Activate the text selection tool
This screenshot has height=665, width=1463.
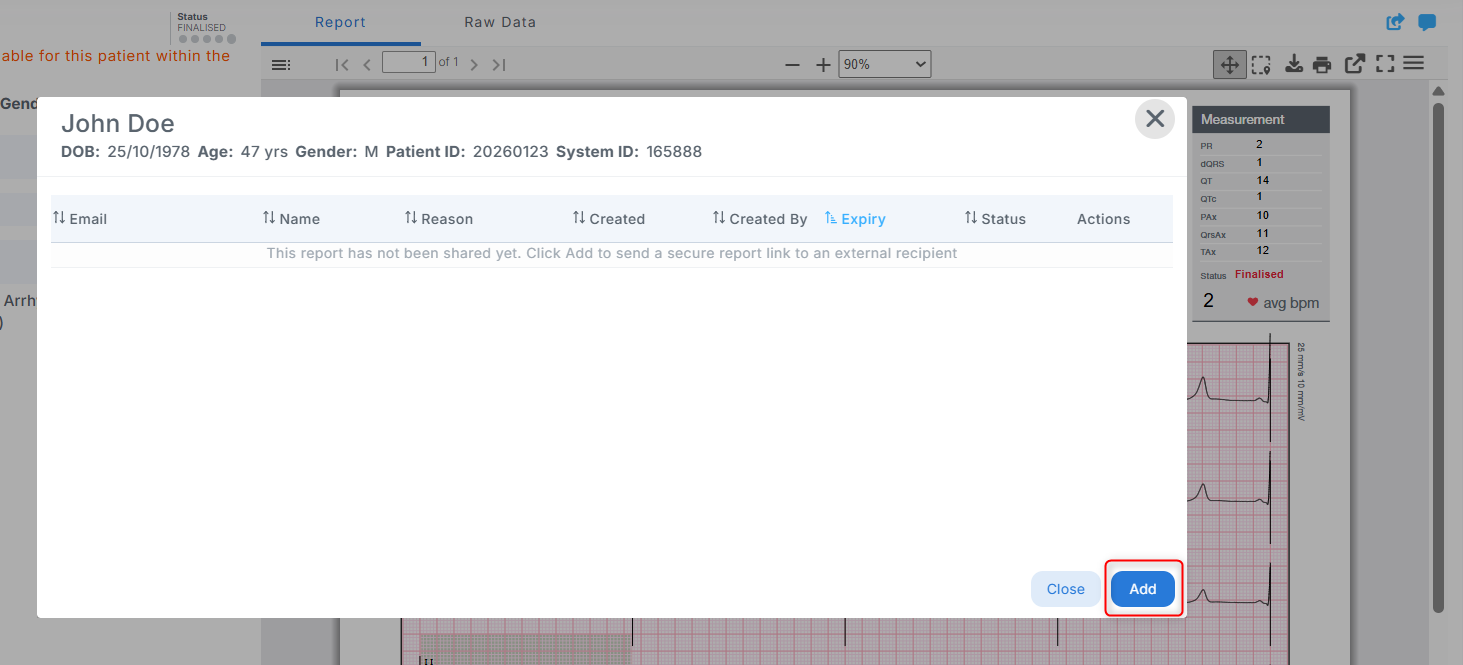tap(1261, 63)
